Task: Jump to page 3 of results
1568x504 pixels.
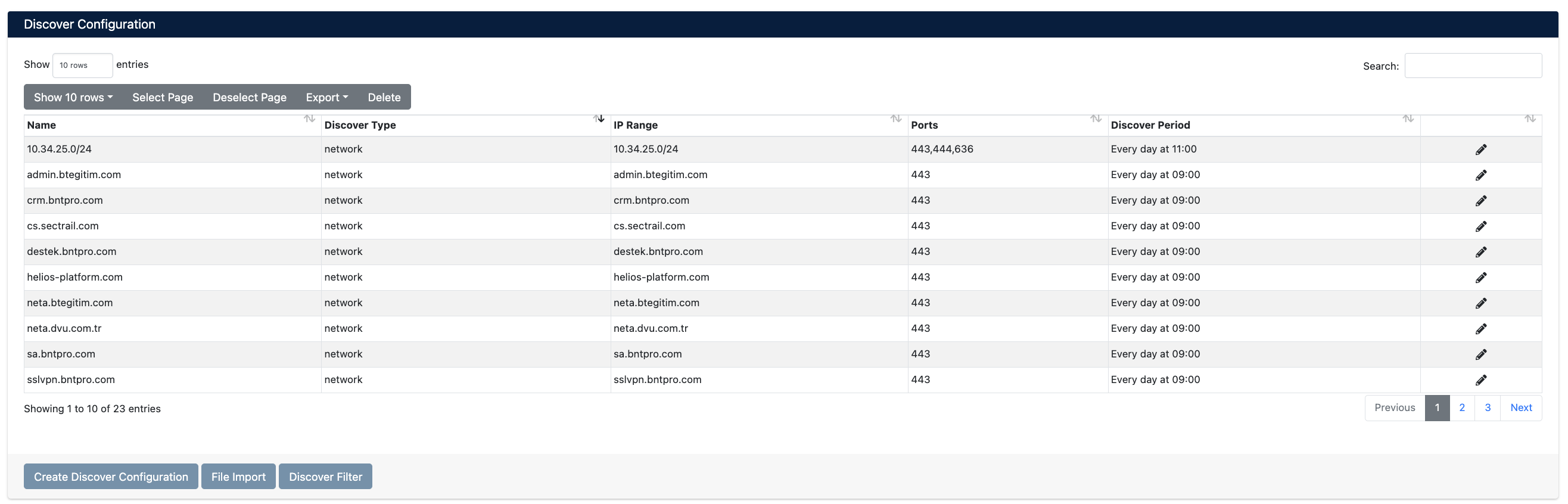Action: pos(1487,408)
